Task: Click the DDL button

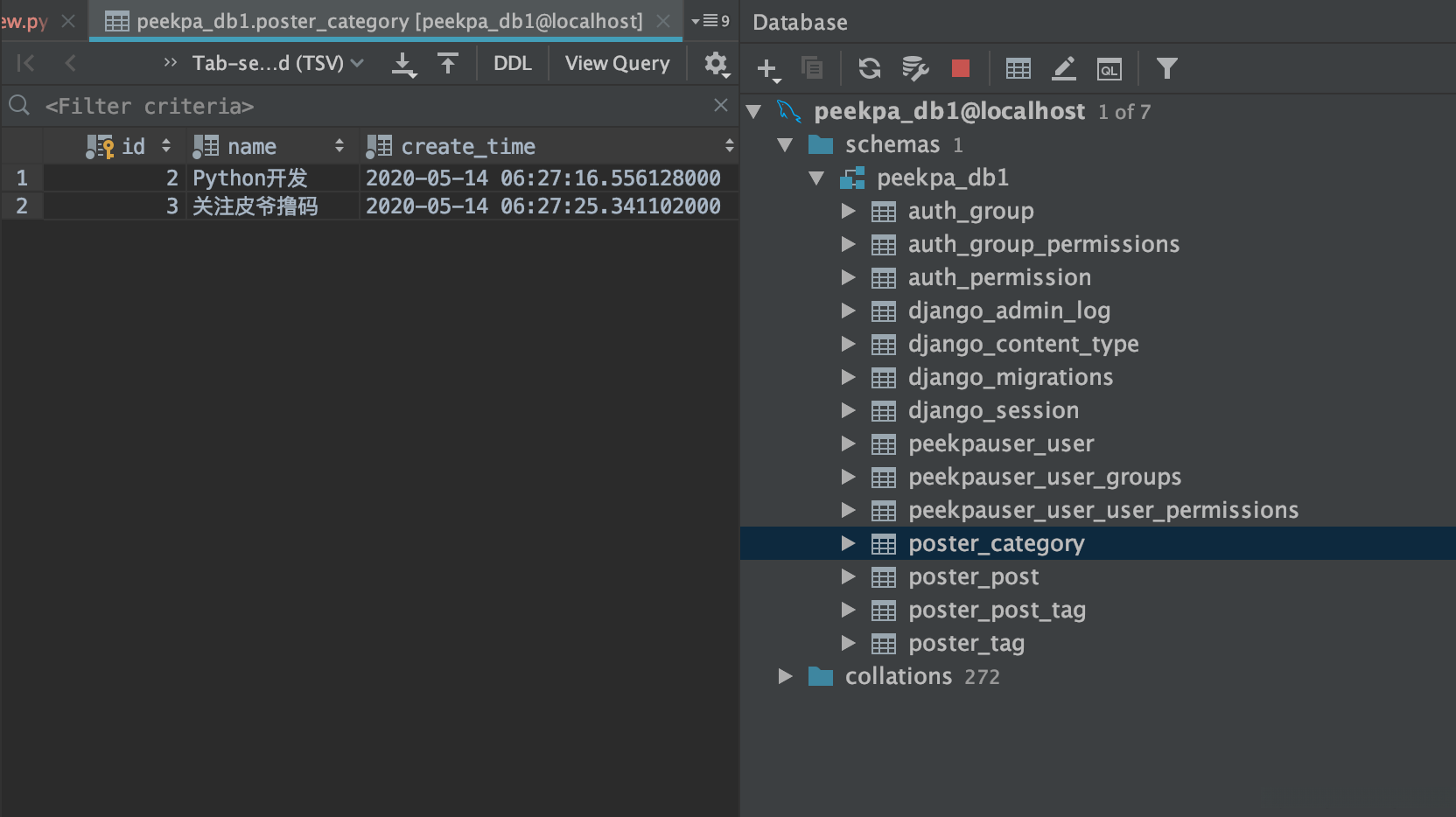Action: (512, 63)
